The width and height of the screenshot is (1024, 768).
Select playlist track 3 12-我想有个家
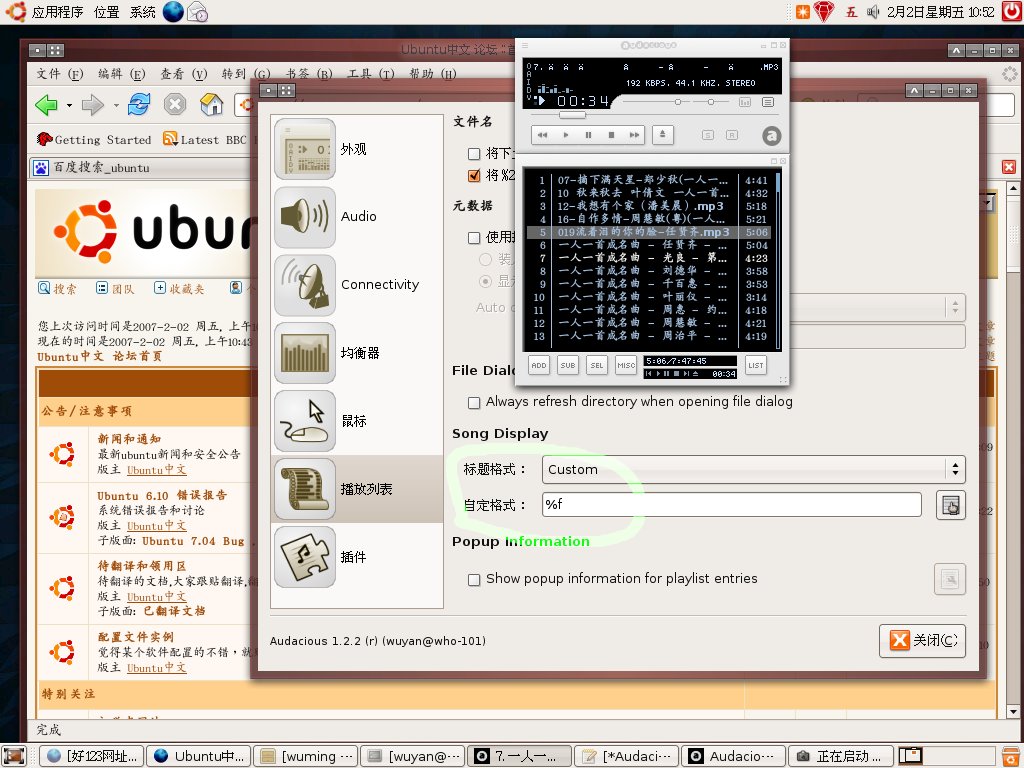[x=650, y=206]
